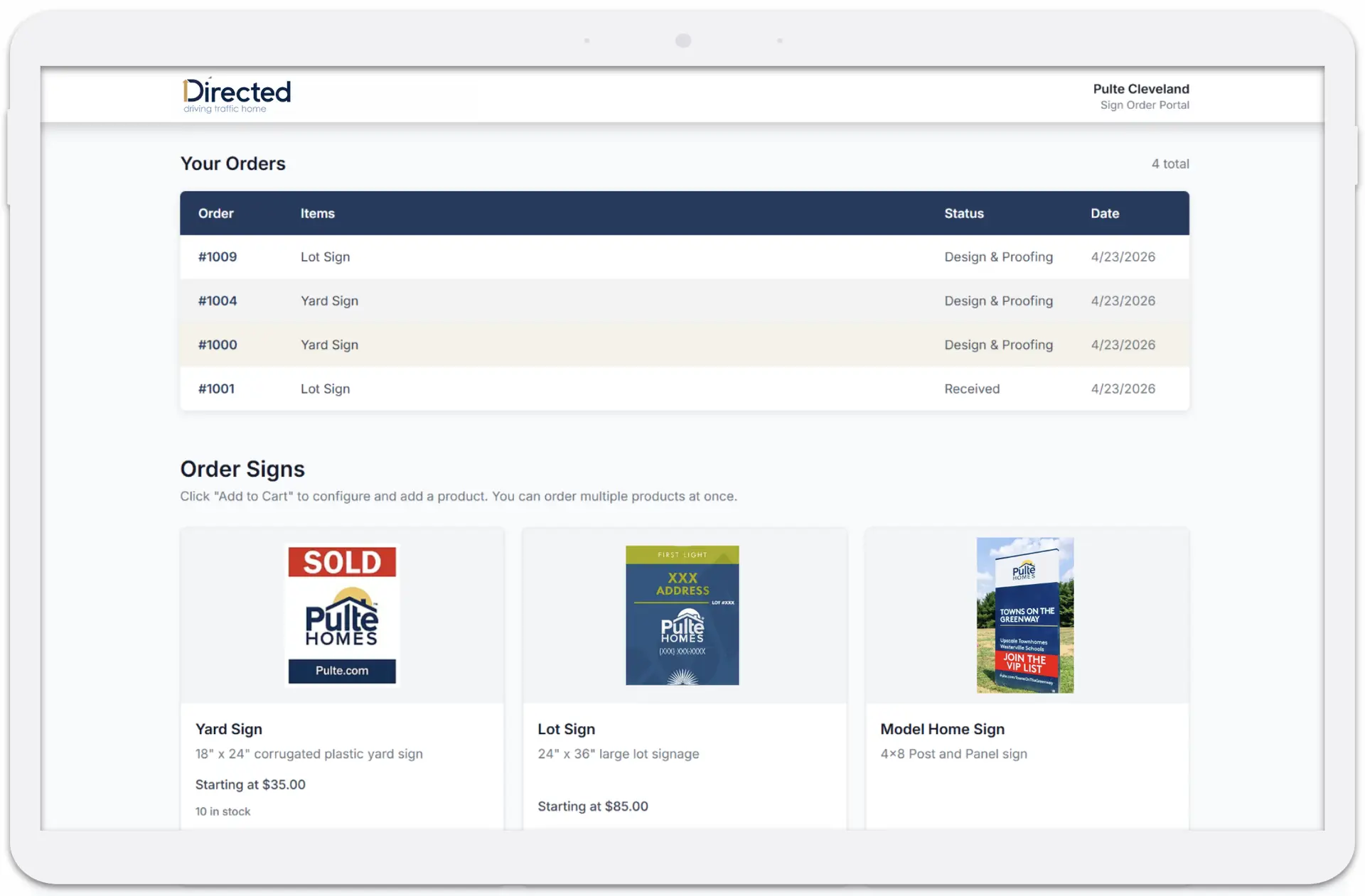Viewport: 1365px width, 896px height.
Task: Click the 18" x 24" corrugated plastic description
Action: tap(309, 754)
